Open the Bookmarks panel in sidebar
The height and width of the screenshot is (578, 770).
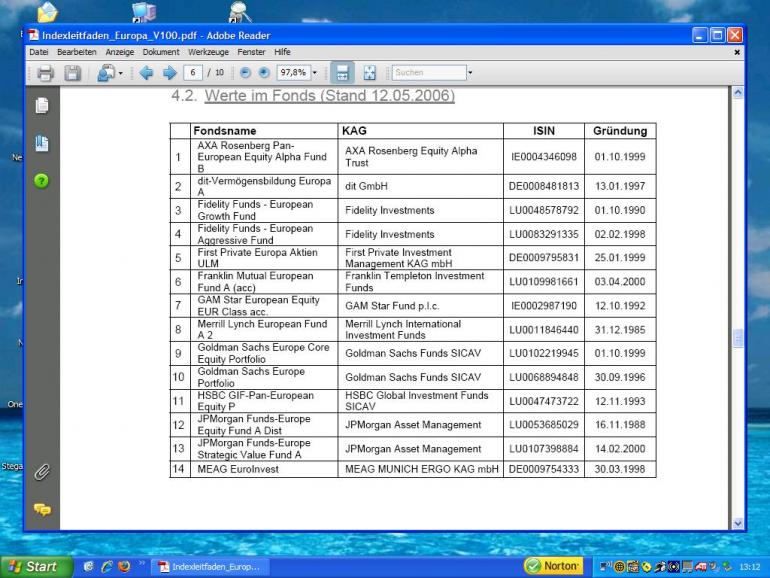coord(42,143)
